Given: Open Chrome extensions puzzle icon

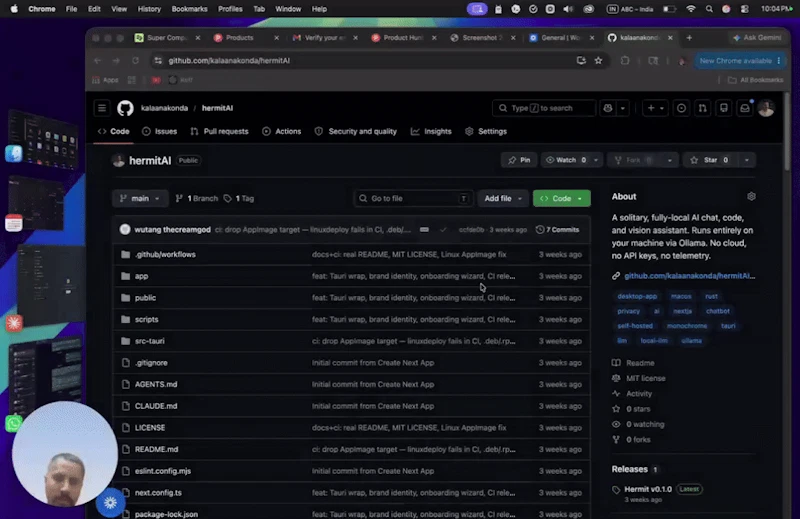Looking at the screenshot, I should coord(625,61).
